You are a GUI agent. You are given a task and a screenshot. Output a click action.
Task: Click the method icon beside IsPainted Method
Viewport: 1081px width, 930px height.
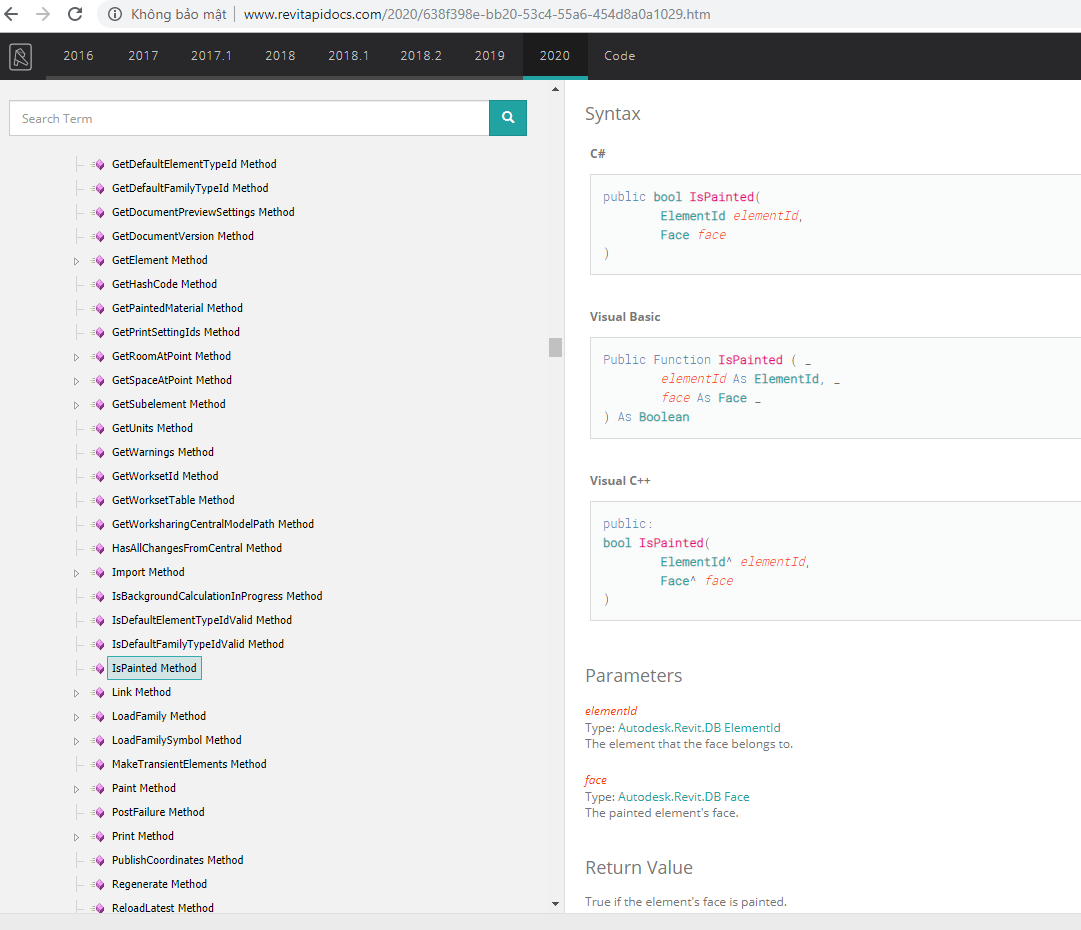98,668
